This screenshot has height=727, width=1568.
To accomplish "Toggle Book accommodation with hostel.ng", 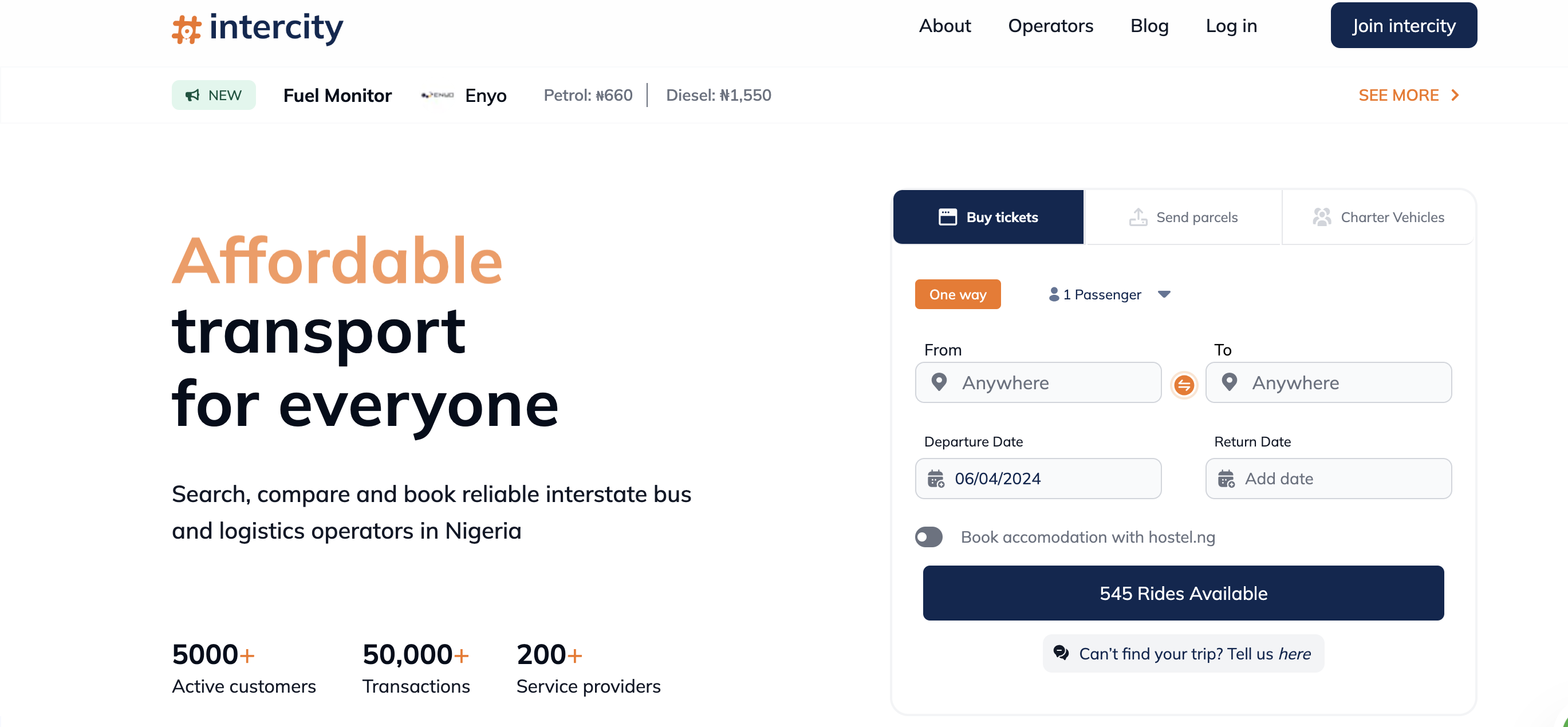I will (x=928, y=536).
